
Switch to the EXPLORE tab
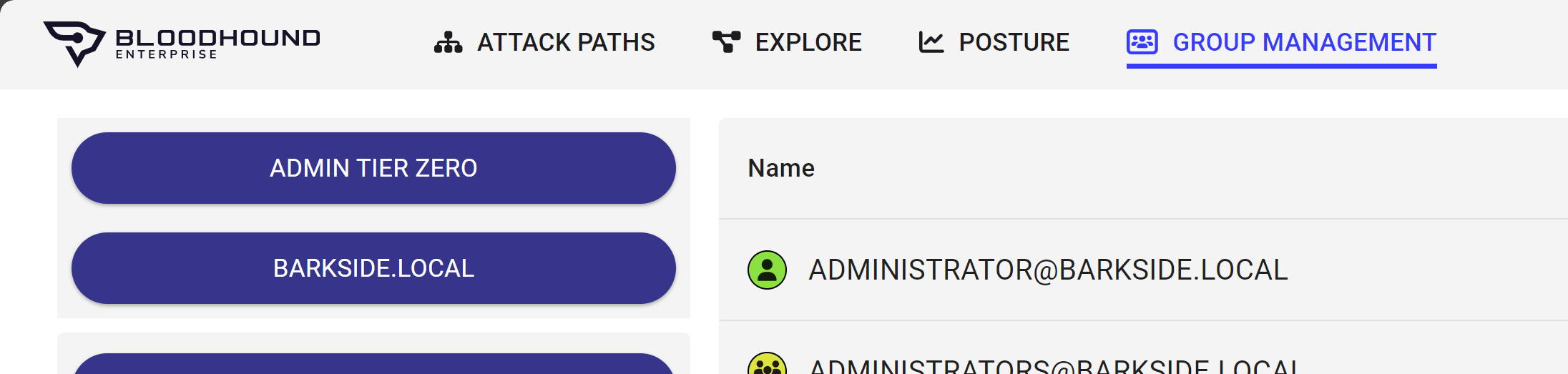coord(787,42)
